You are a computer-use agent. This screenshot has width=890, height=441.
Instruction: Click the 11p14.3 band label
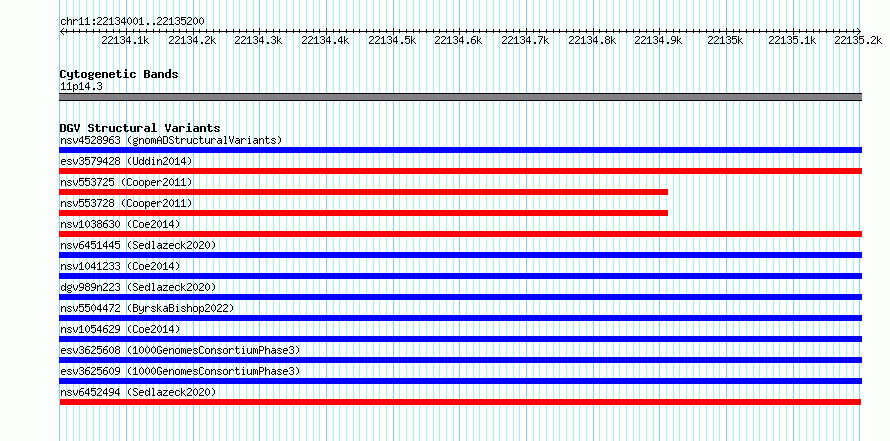81,86
